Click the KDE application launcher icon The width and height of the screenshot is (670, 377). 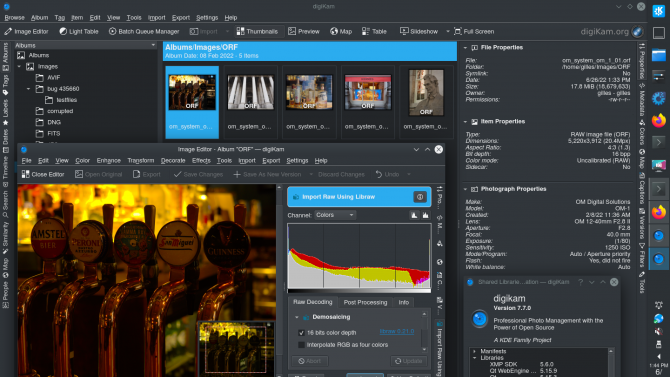[x=658, y=11]
